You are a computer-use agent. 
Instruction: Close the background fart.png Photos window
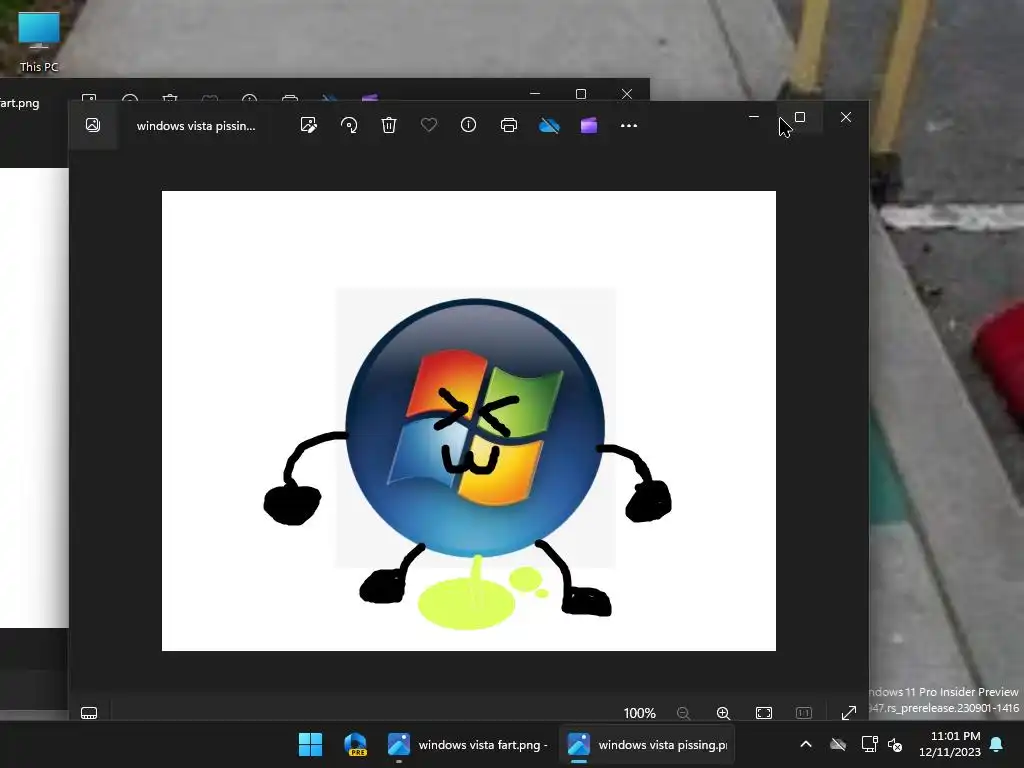tap(627, 94)
